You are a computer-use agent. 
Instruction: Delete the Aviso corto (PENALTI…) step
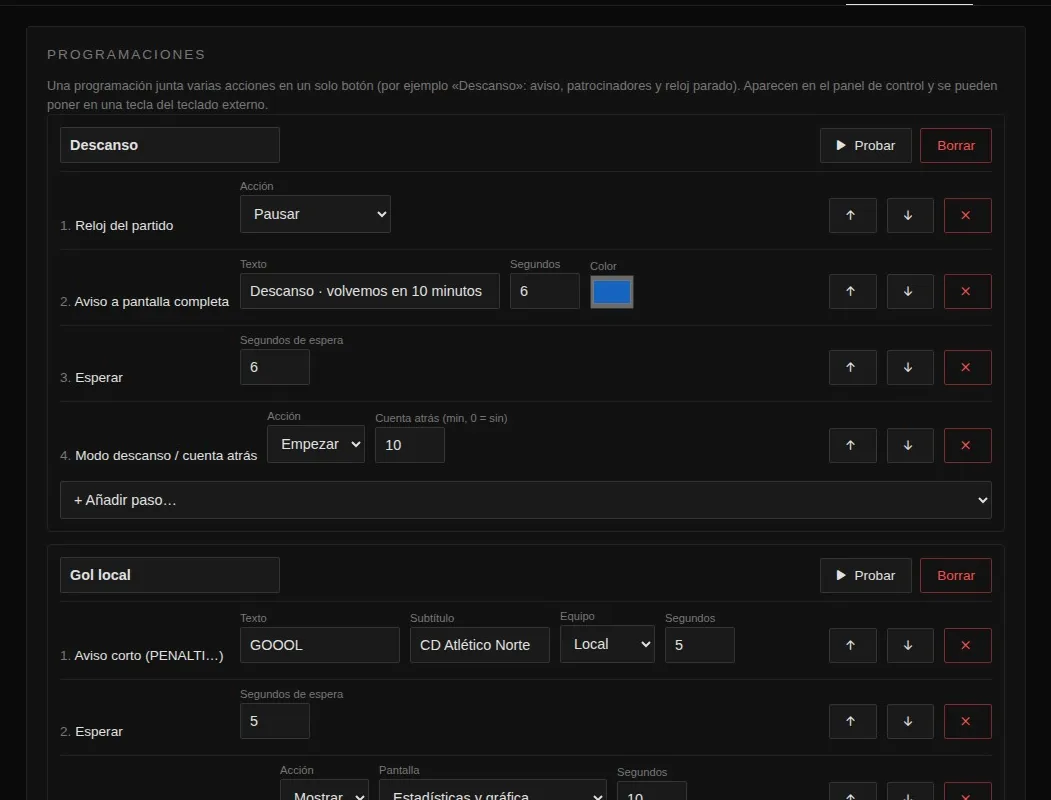tap(967, 645)
